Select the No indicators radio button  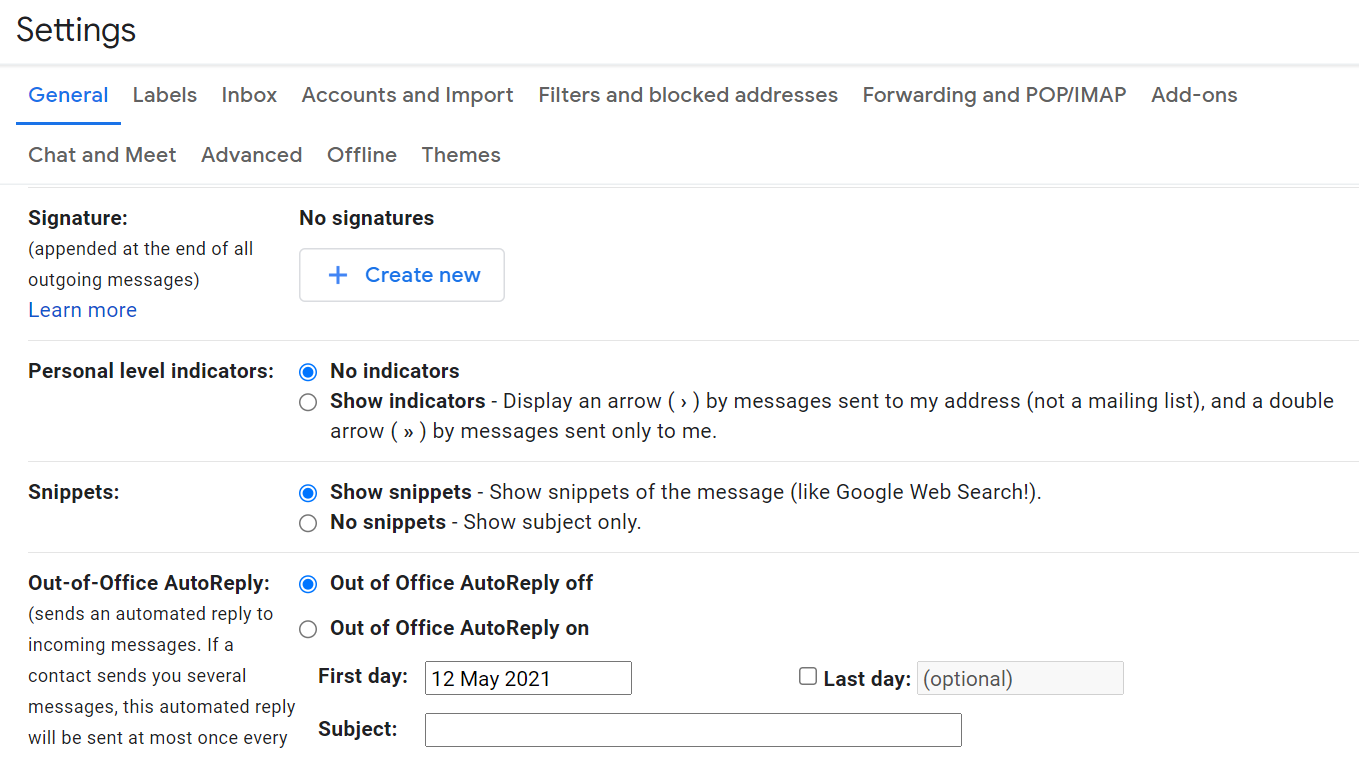click(x=308, y=372)
